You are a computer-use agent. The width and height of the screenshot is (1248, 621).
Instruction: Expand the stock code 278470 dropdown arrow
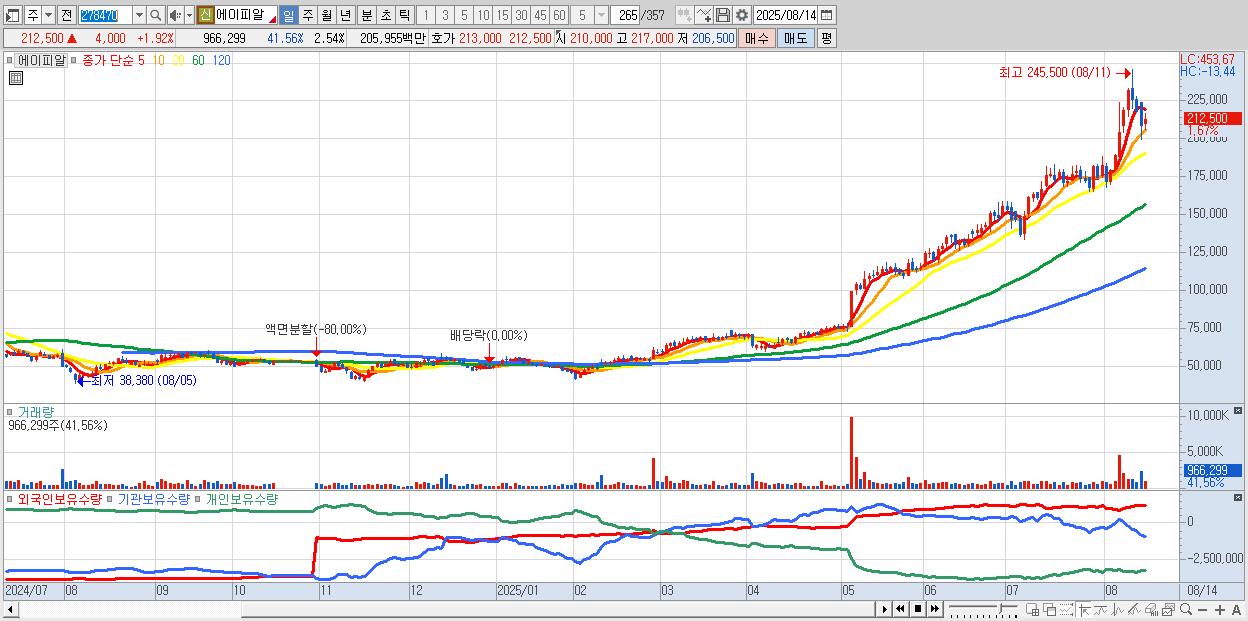coord(138,15)
